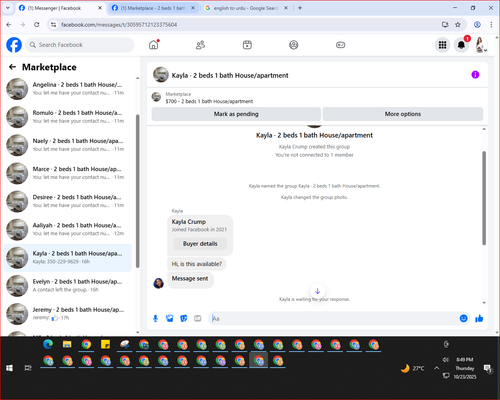Click the voice clip microphone icon
This screenshot has height=400, width=500.
(155, 319)
